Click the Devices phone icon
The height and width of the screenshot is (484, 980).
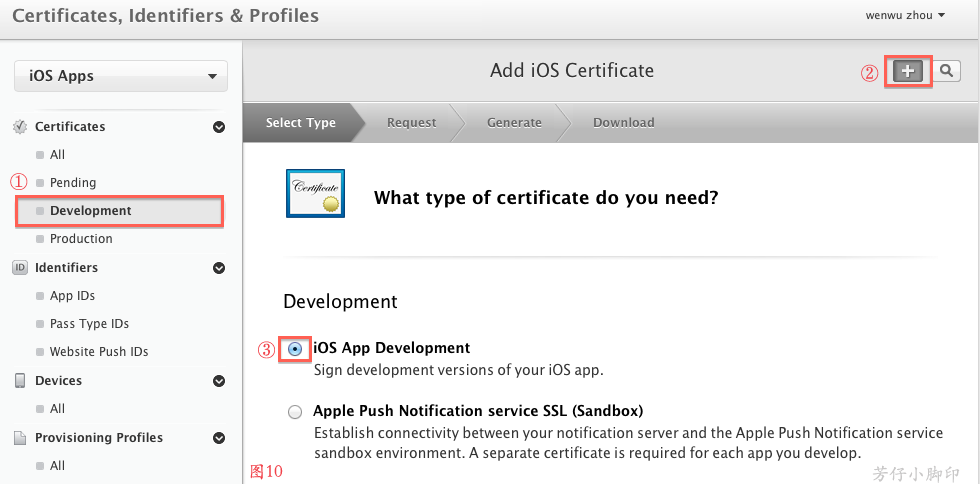point(20,380)
